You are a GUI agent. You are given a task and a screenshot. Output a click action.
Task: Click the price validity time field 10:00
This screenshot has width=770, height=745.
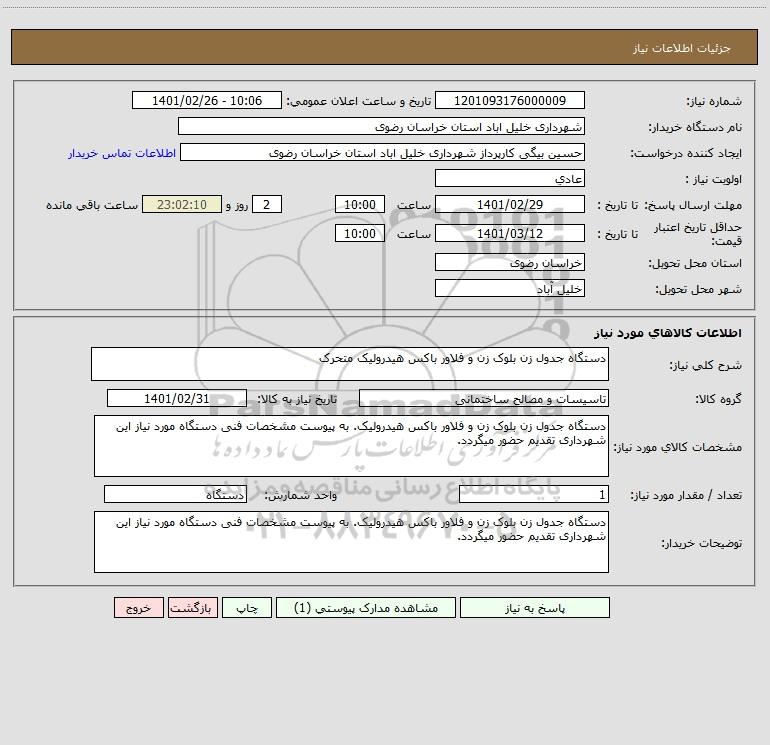tap(359, 233)
